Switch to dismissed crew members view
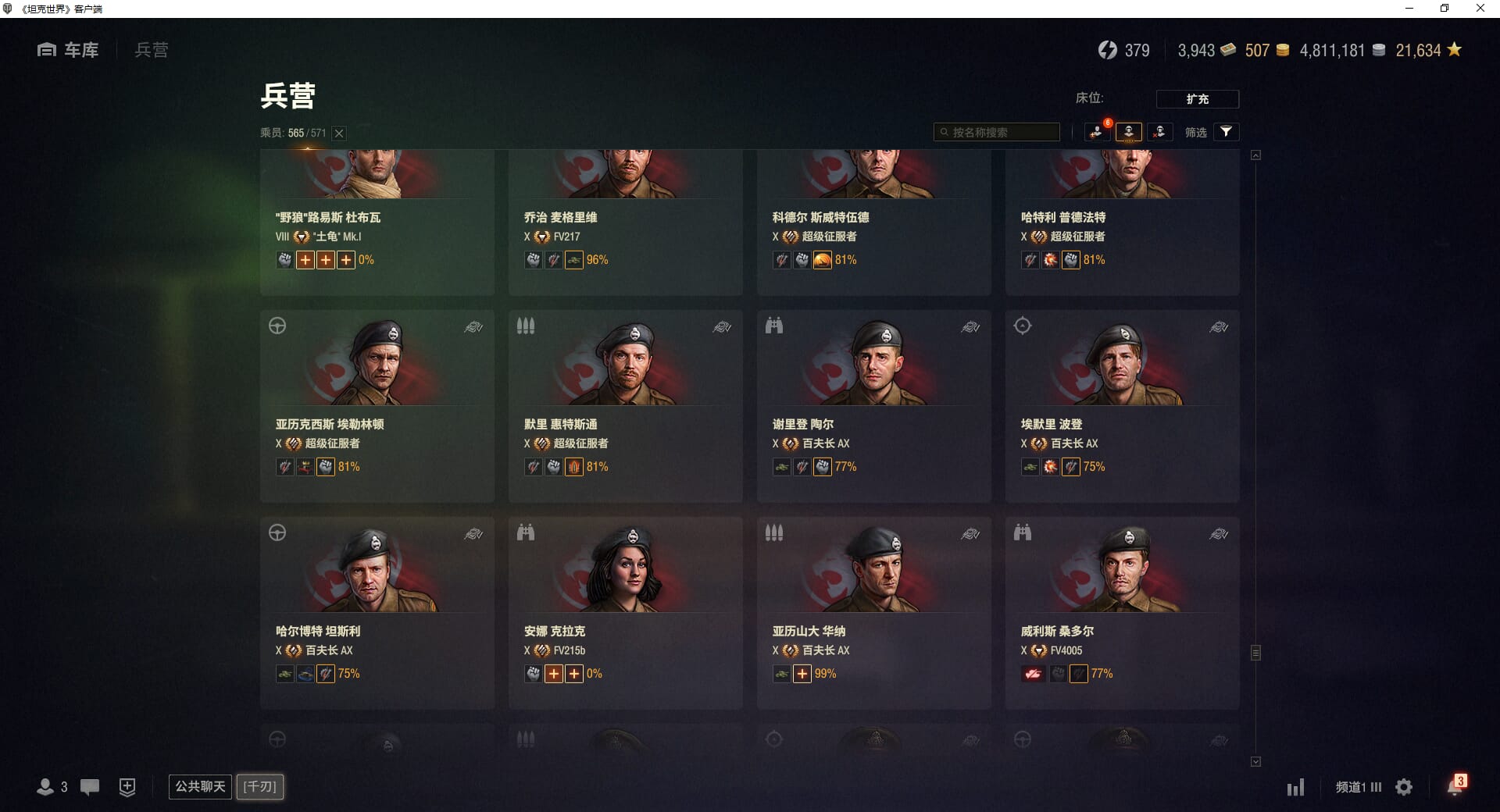 tap(1159, 132)
